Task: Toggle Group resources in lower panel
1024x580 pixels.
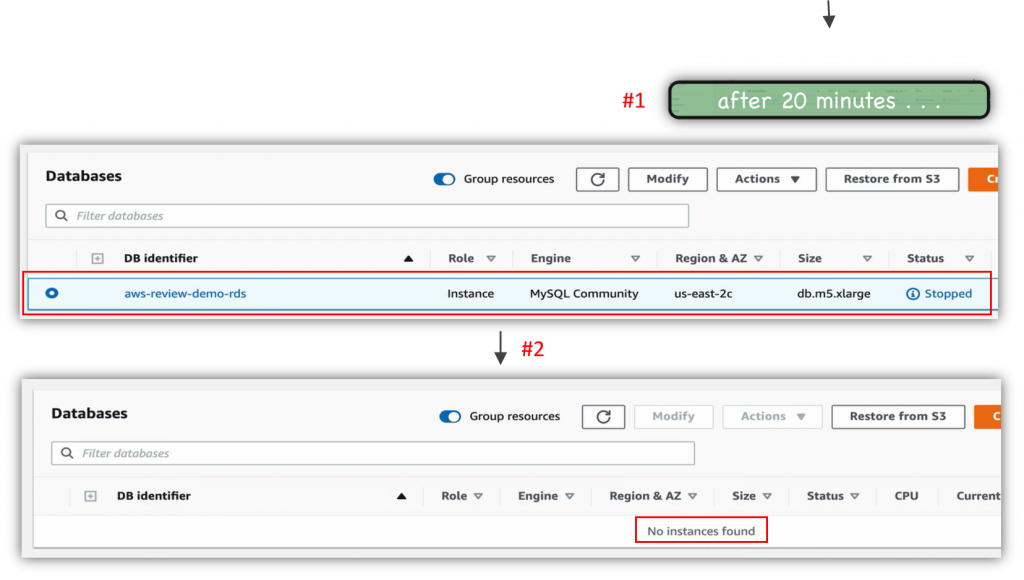Action: 450,417
